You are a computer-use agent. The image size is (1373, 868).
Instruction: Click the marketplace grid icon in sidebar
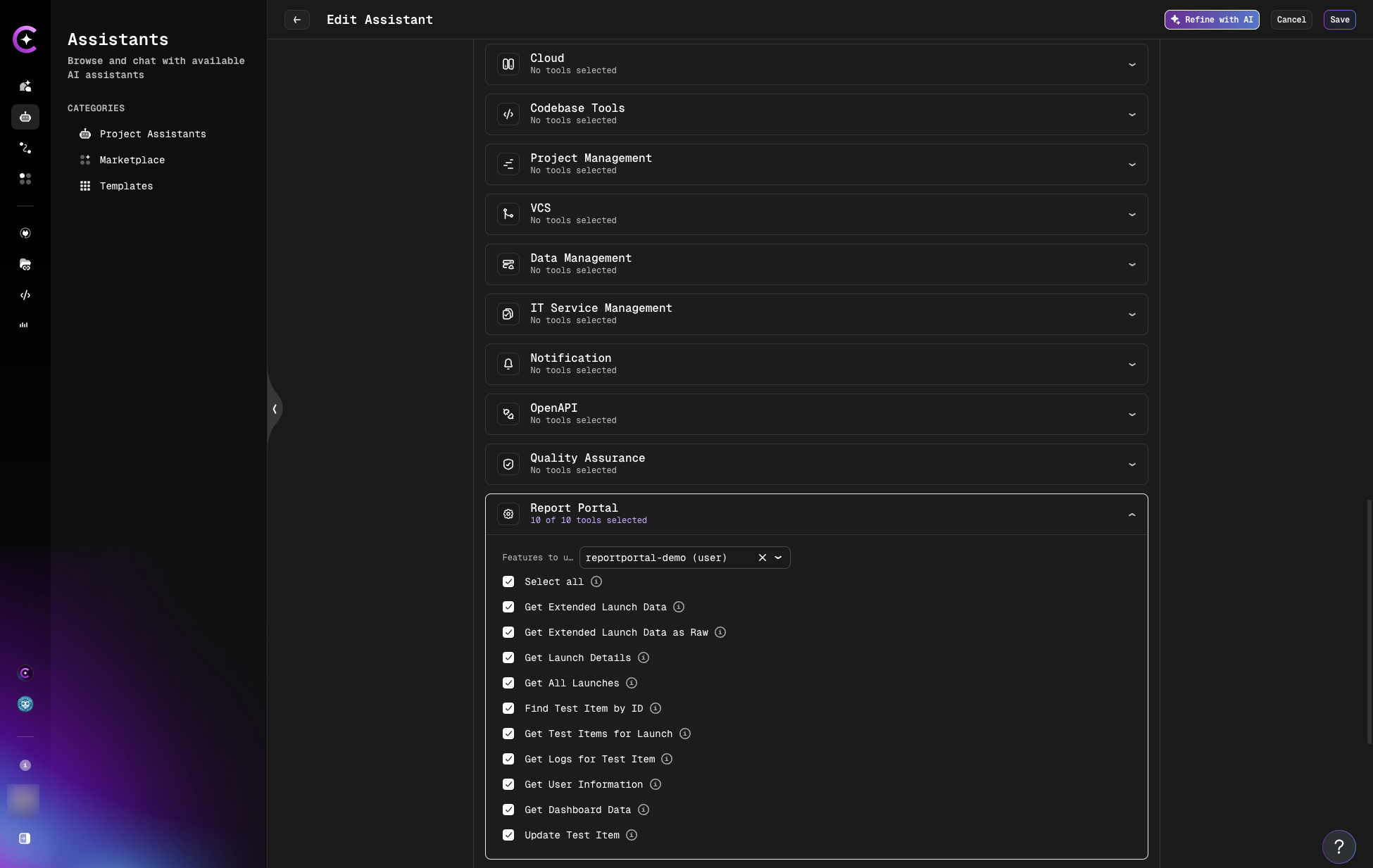pos(25,179)
